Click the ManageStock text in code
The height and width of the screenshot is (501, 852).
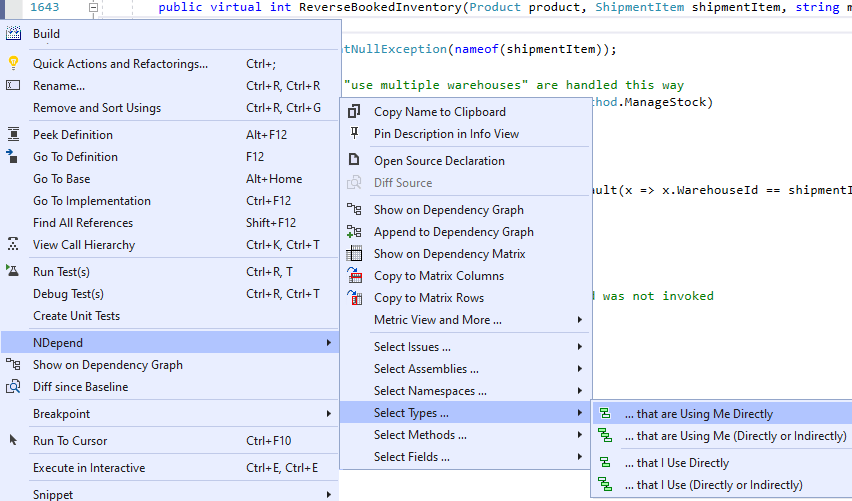point(665,102)
